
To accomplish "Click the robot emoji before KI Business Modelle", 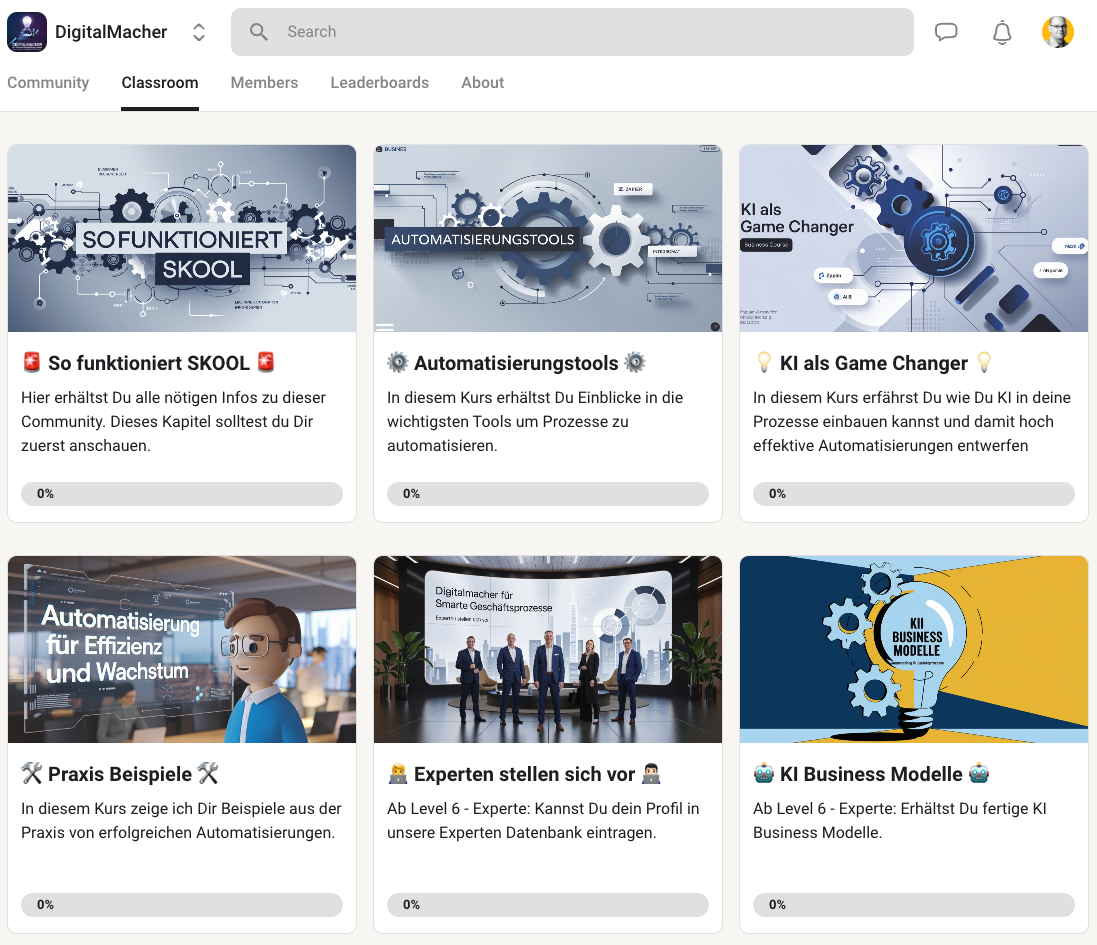I will click(764, 774).
